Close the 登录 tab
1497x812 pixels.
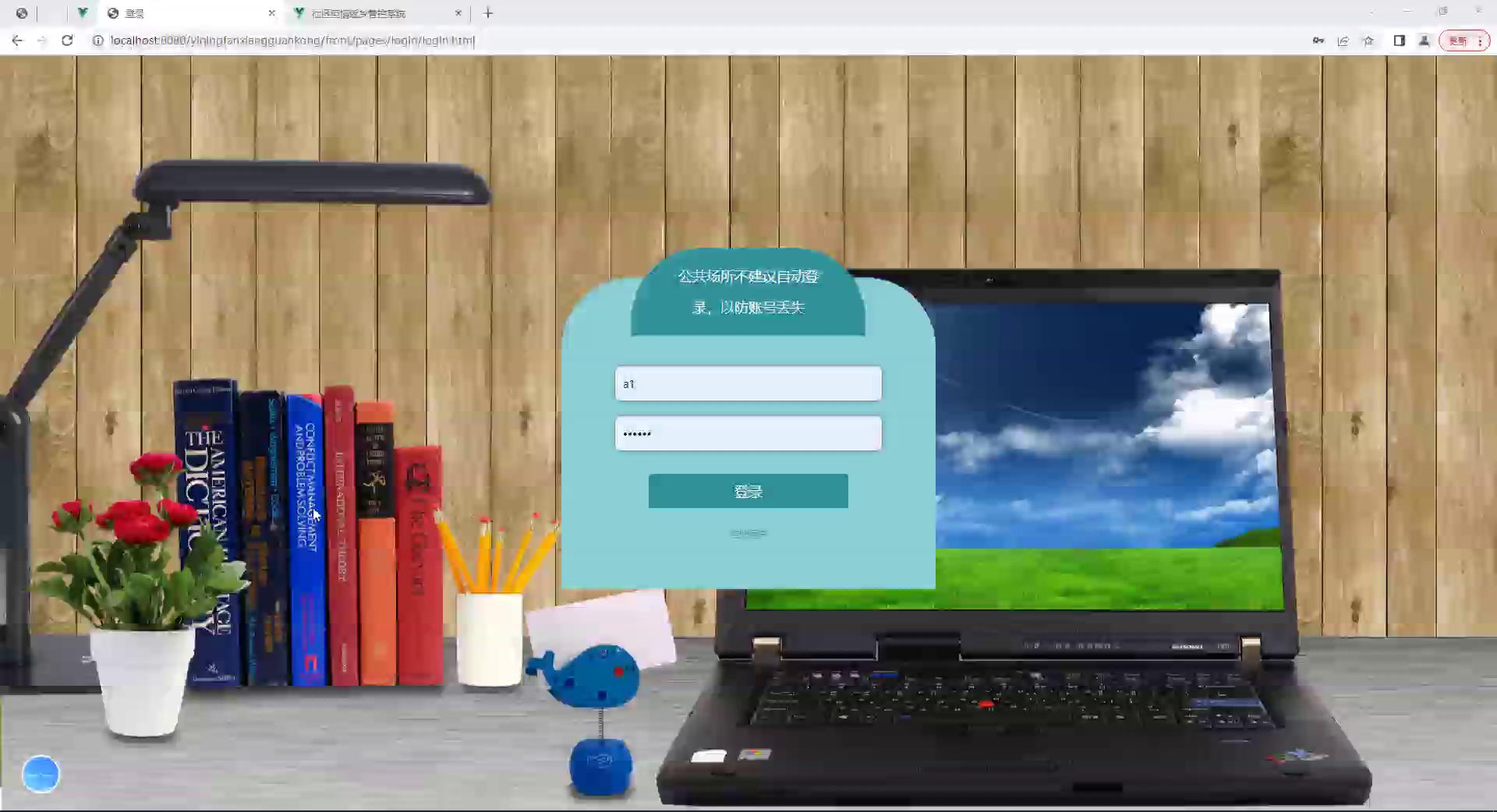271,13
